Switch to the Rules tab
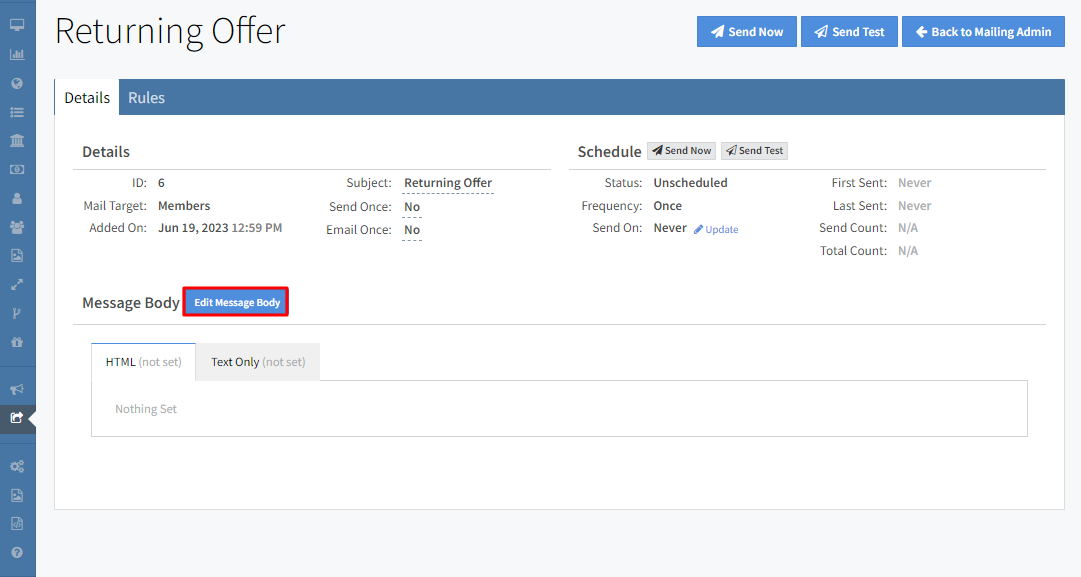Image resolution: width=1081 pixels, height=577 pixels. point(146,98)
